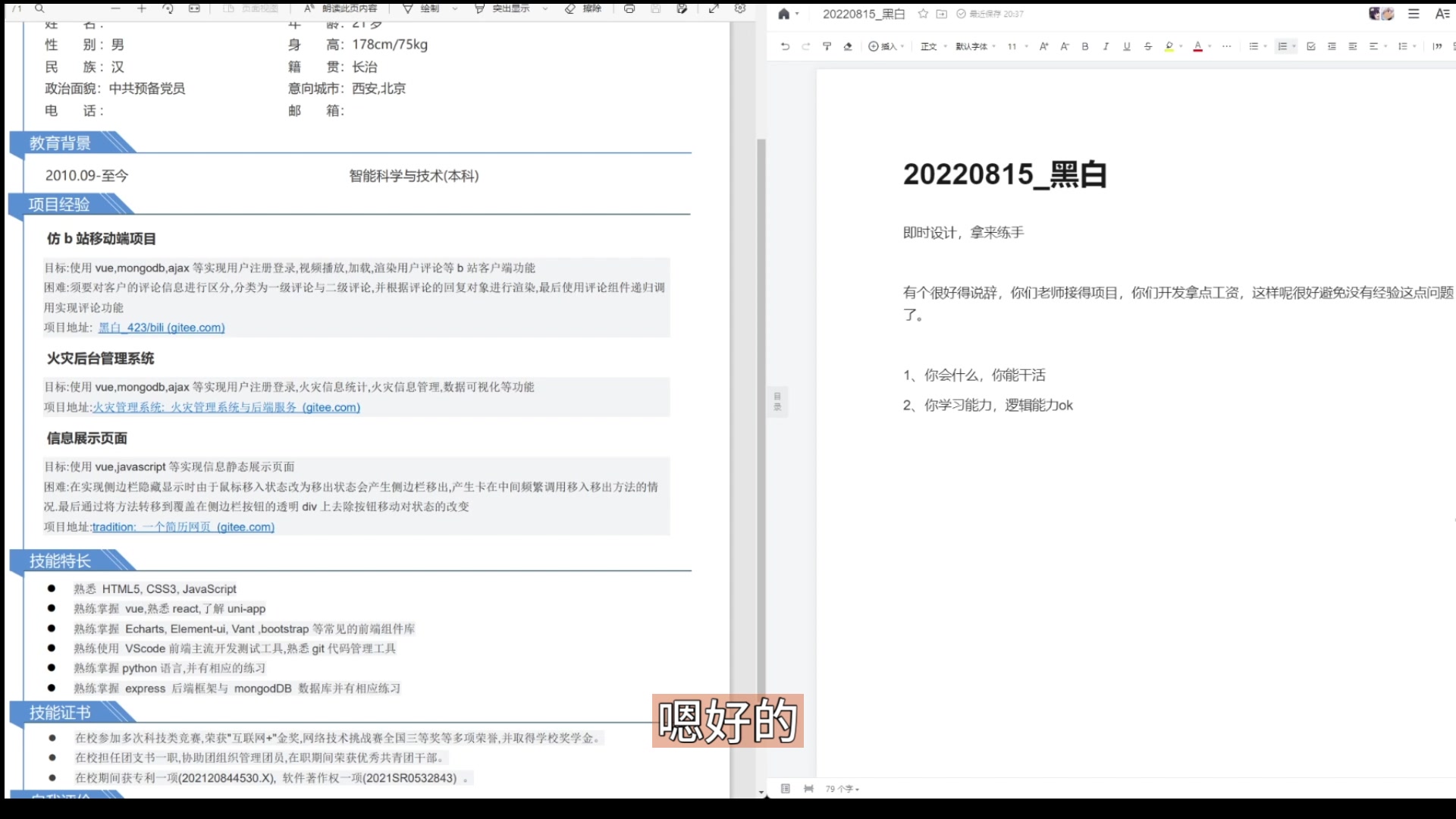Select the format painter tool
The width and height of the screenshot is (1456, 819).
827,46
